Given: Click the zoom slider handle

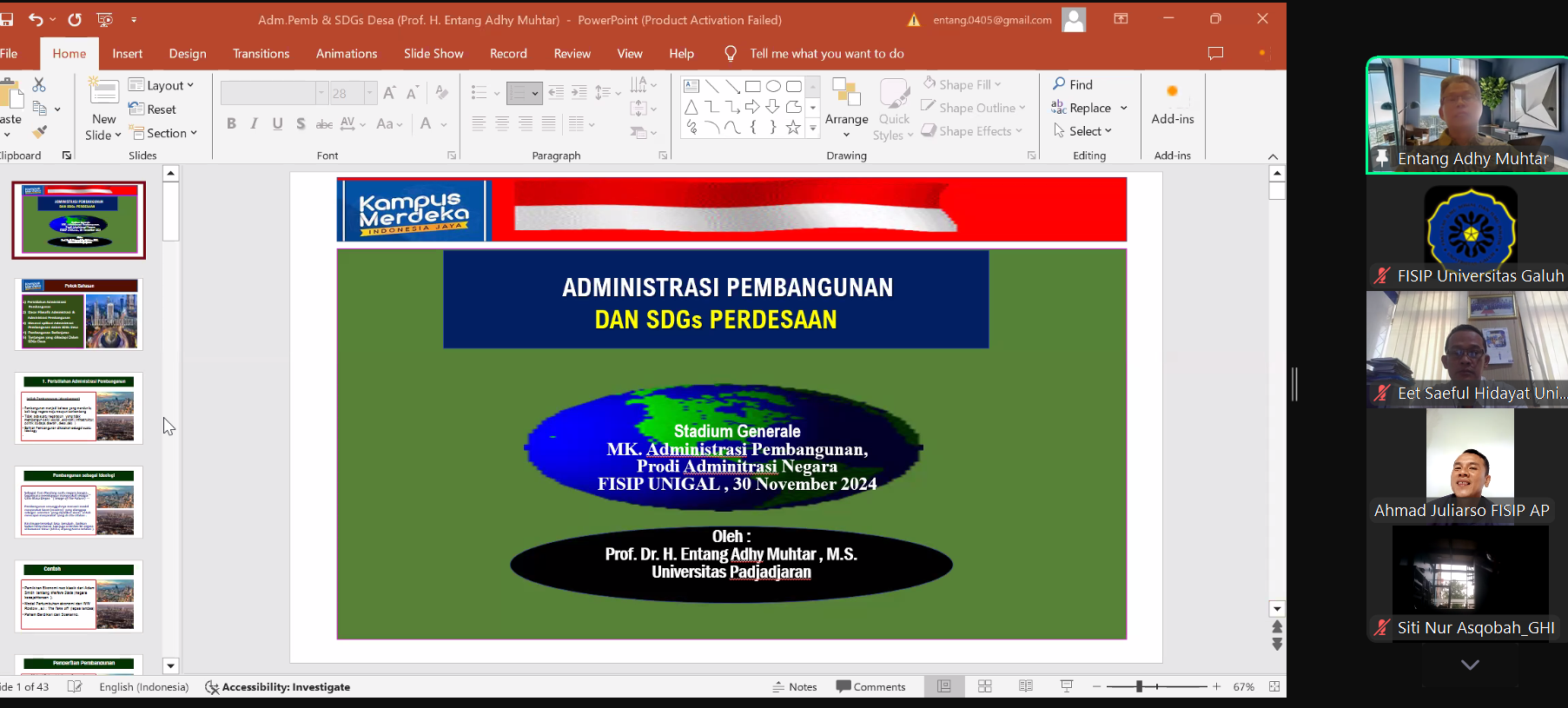Looking at the screenshot, I should click(1139, 686).
